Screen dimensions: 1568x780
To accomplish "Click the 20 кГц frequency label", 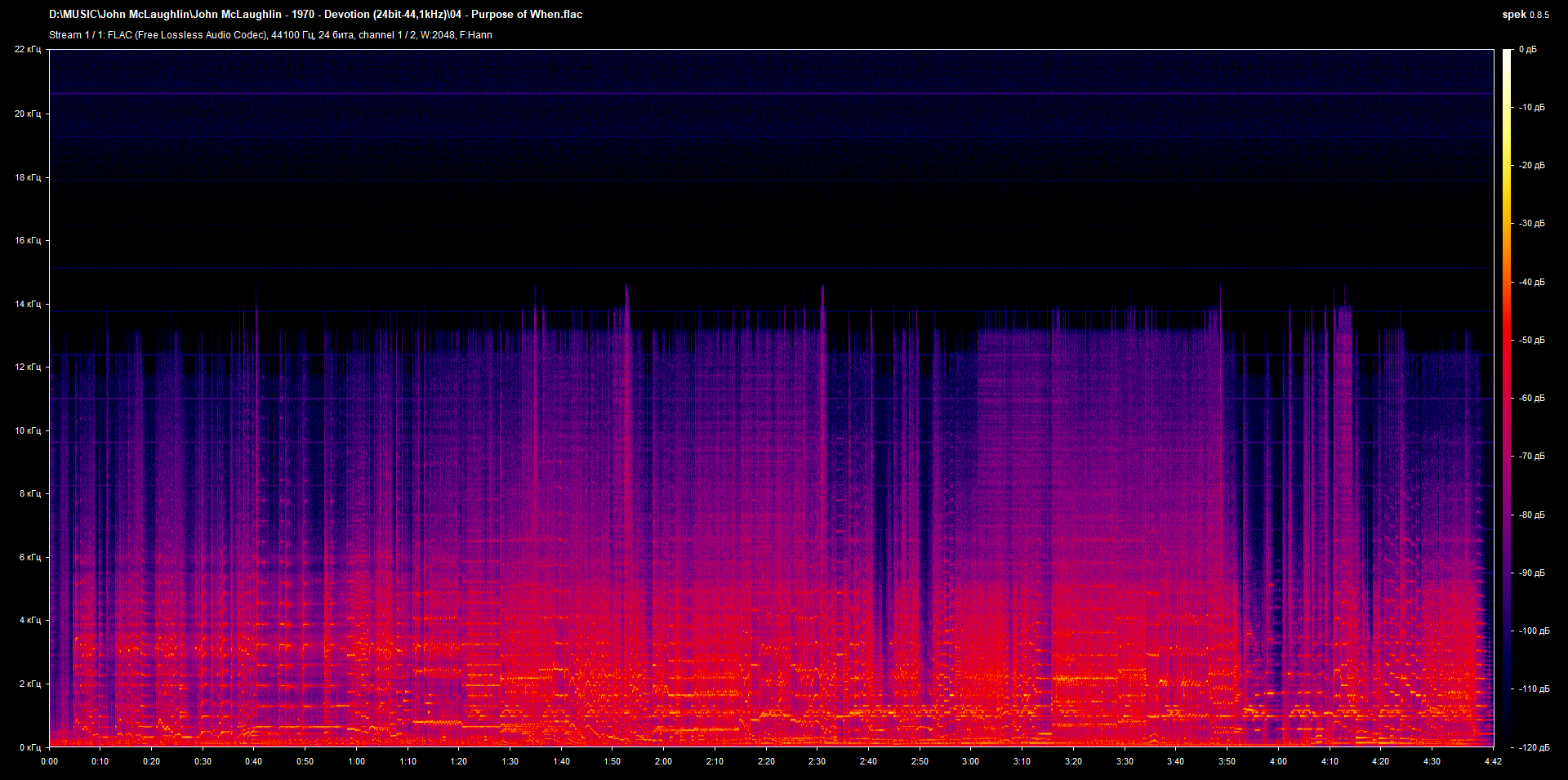I will click(28, 114).
